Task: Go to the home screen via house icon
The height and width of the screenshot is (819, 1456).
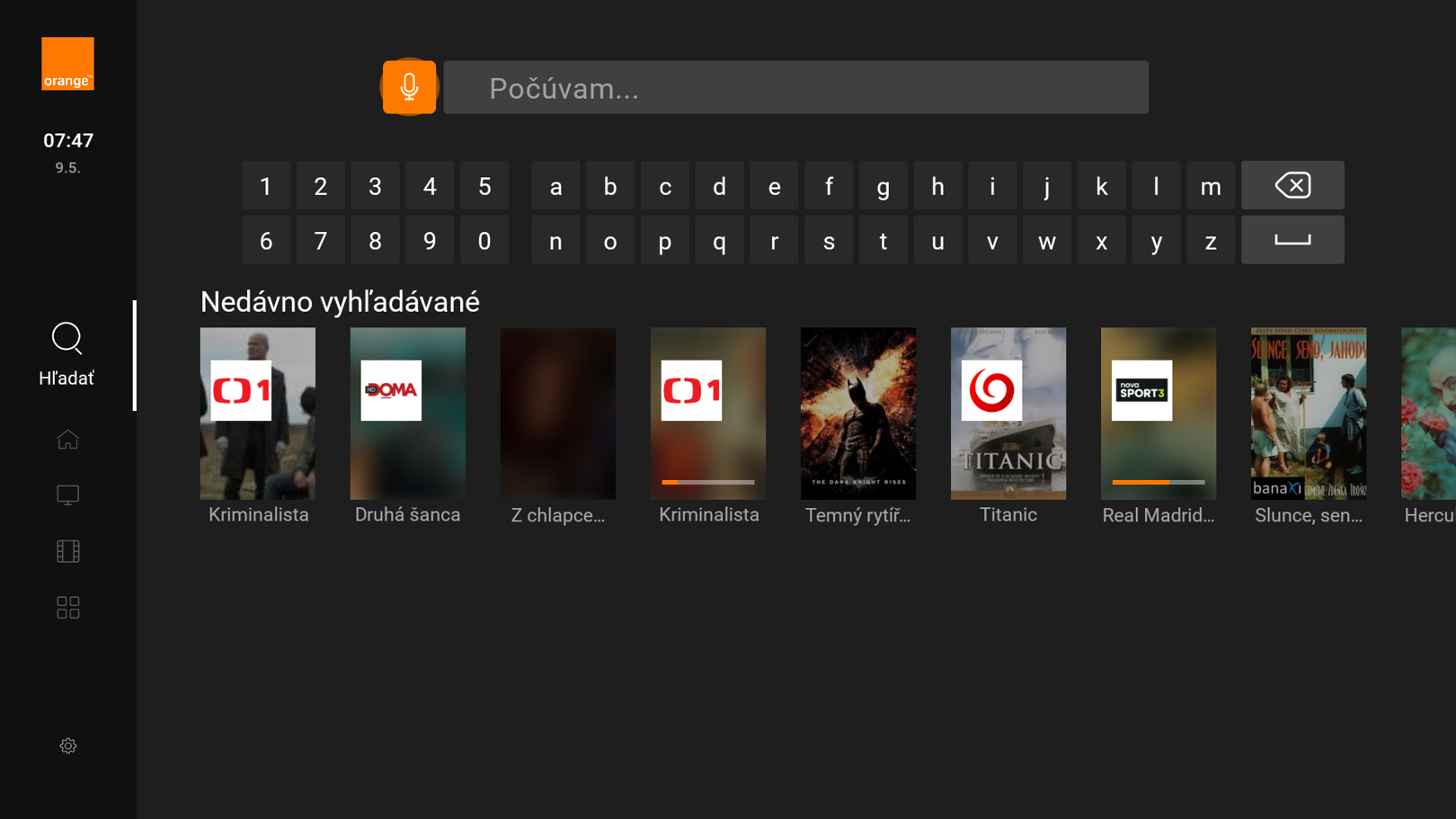Action: (x=67, y=440)
